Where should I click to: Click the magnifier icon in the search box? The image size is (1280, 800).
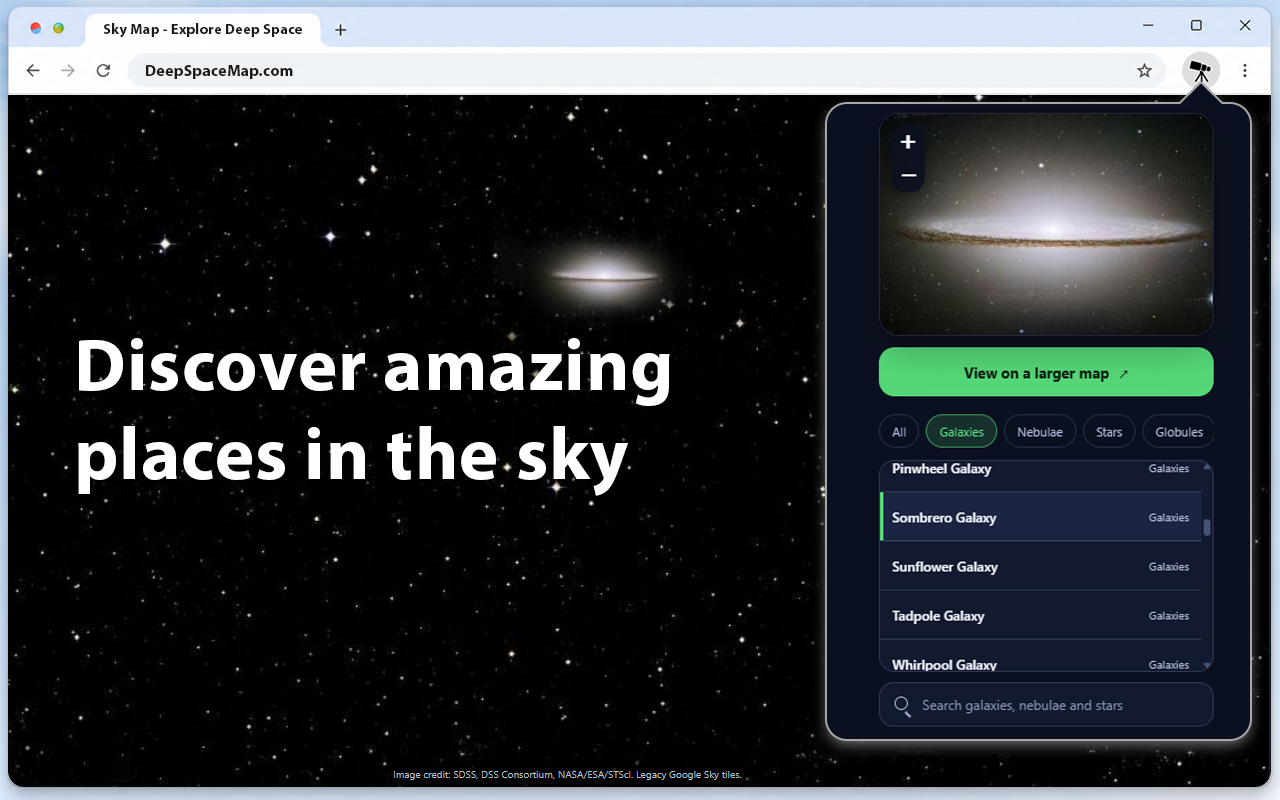902,706
